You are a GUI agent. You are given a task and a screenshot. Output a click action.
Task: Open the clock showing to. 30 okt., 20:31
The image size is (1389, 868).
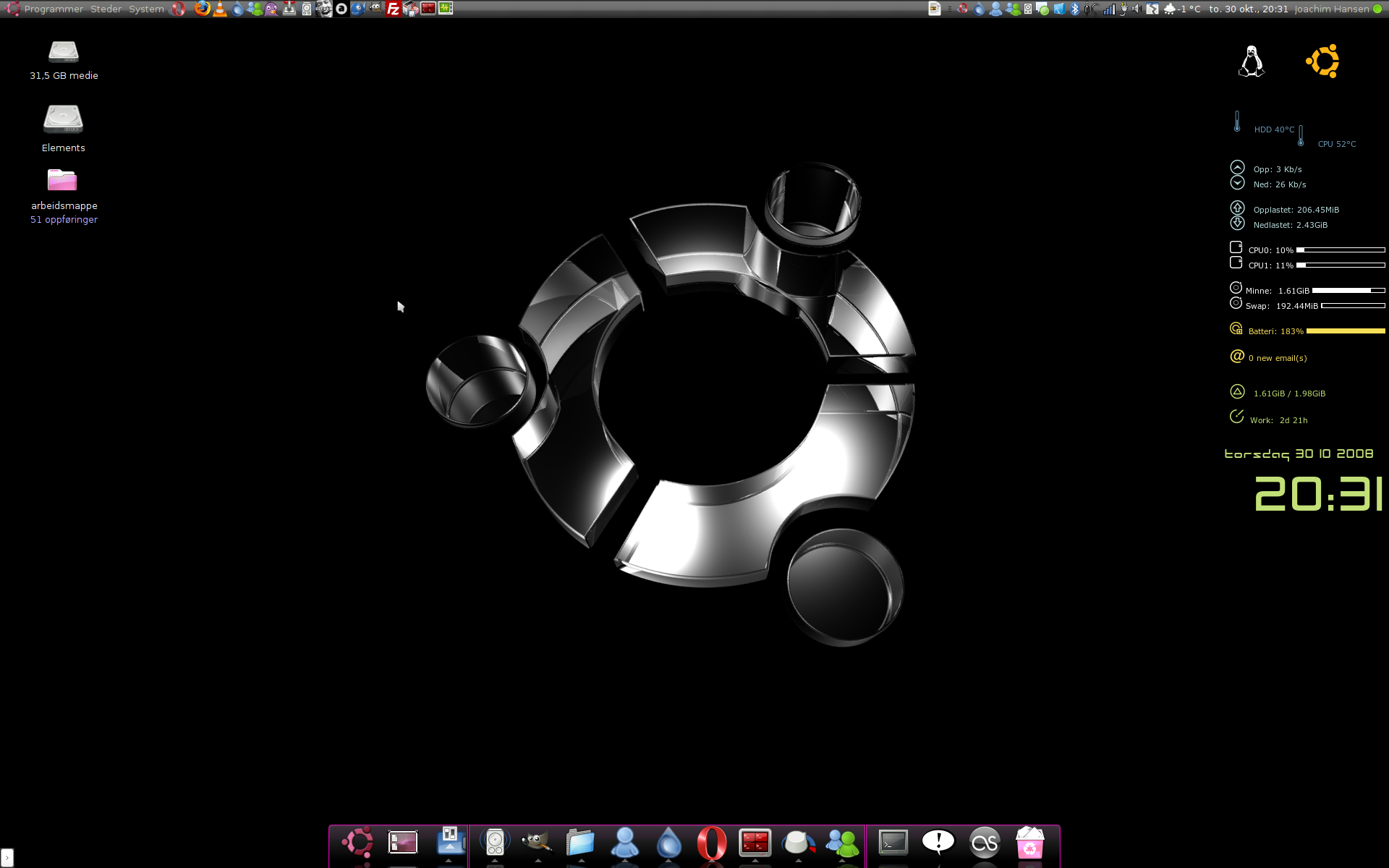pyautogui.click(x=1249, y=9)
